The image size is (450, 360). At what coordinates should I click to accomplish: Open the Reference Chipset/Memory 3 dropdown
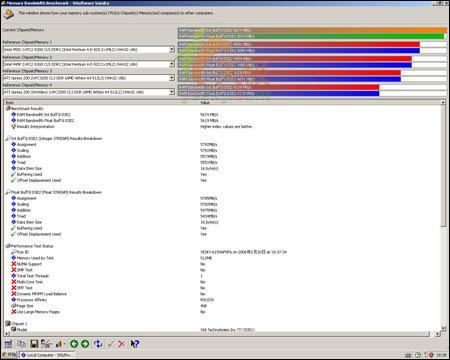pos(172,78)
